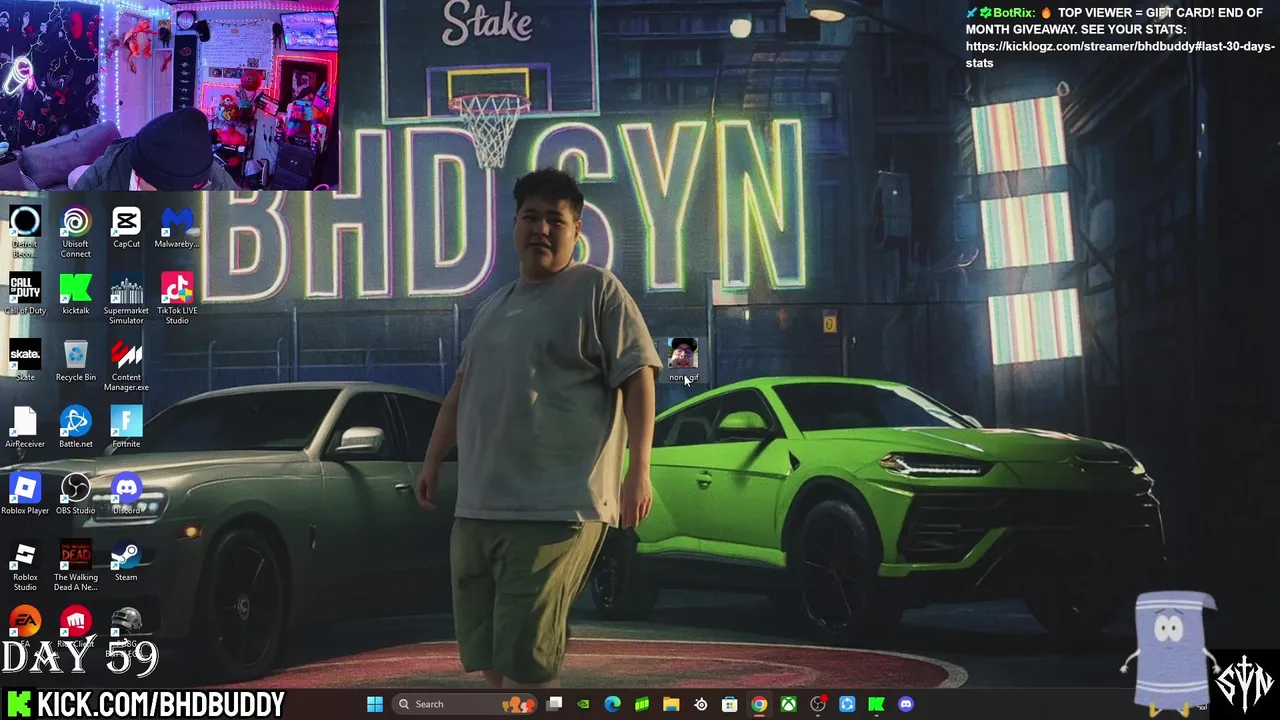Image resolution: width=1280 pixels, height=720 pixels.
Task: Switch to Google Chrome in the taskbar
Action: point(759,704)
